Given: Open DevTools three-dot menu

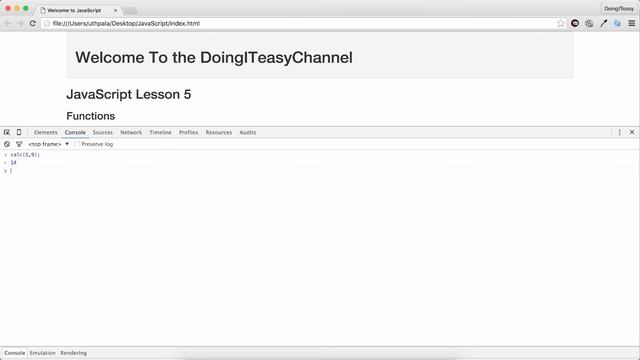Looking at the screenshot, I should (x=620, y=132).
